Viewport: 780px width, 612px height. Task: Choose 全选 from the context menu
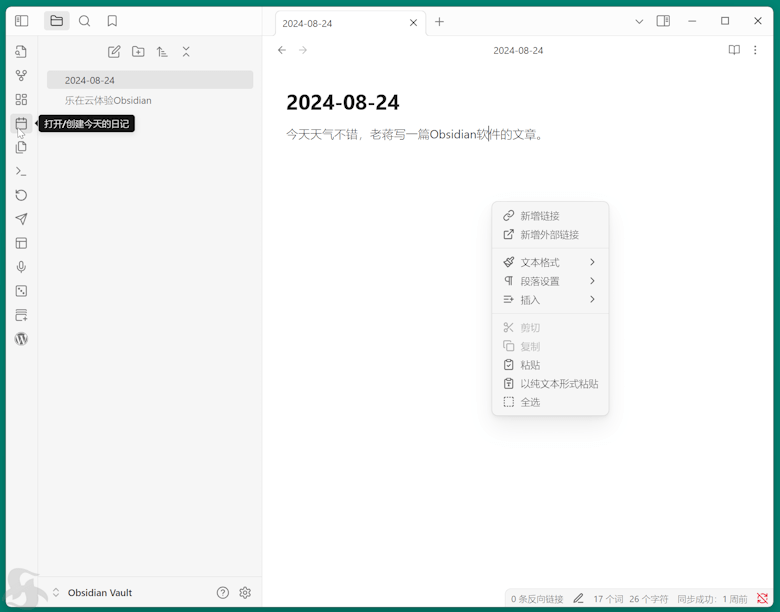[550, 402]
